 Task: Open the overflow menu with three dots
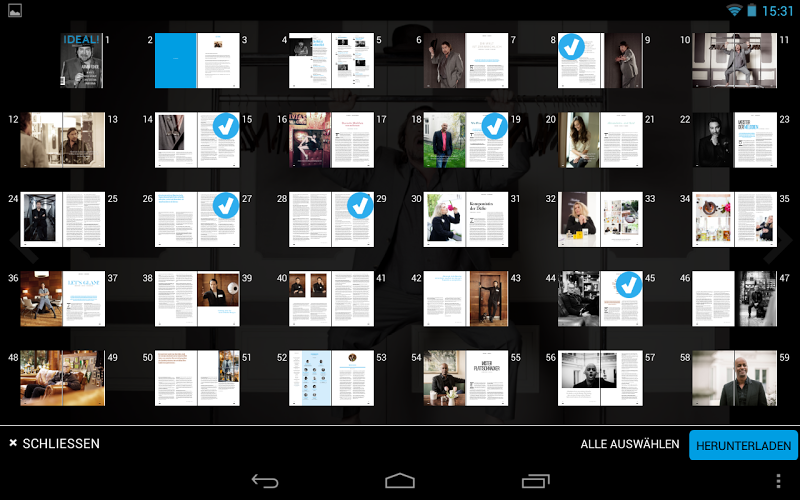click(x=778, y=481)
